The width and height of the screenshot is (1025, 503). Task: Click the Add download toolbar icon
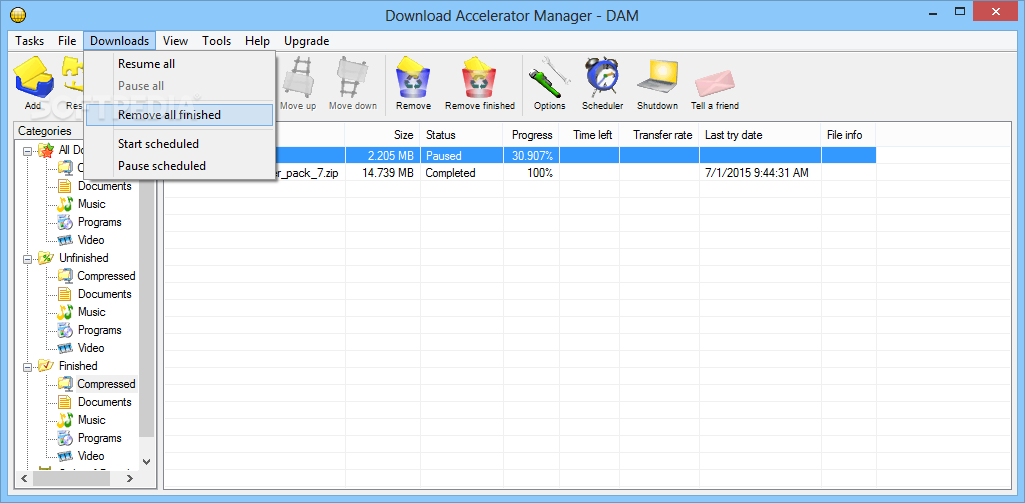[33, 79]
